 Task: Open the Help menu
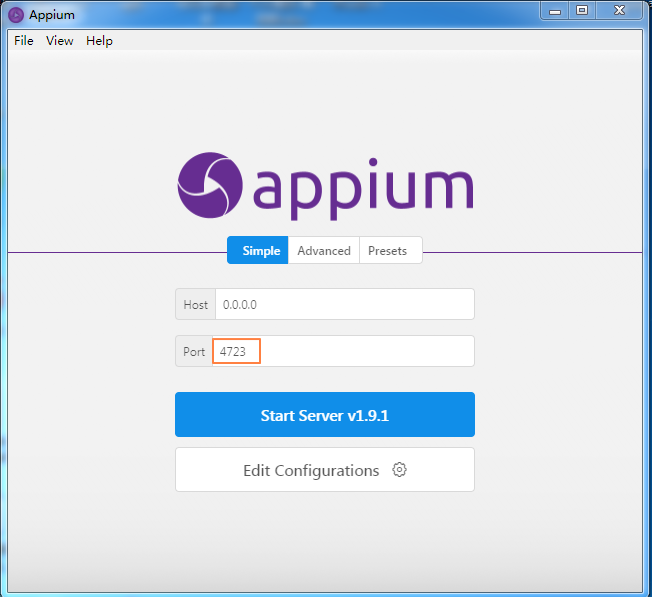tap(99, 41)
